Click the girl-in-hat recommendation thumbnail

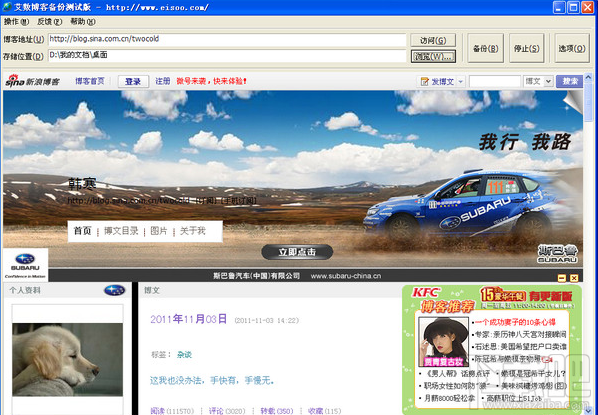[444, 342]
